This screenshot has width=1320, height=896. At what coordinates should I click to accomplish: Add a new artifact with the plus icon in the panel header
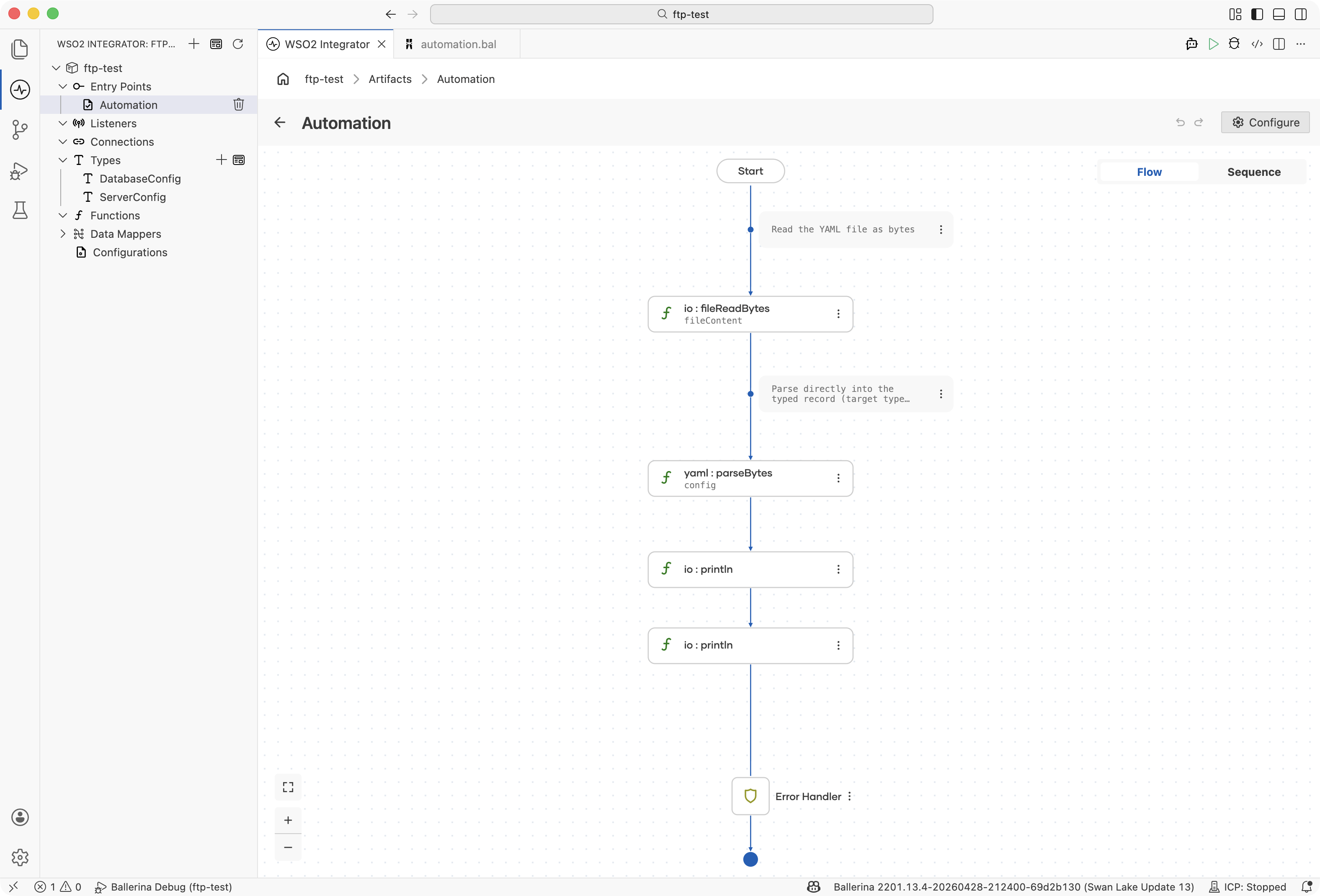(x=193, y=44)
